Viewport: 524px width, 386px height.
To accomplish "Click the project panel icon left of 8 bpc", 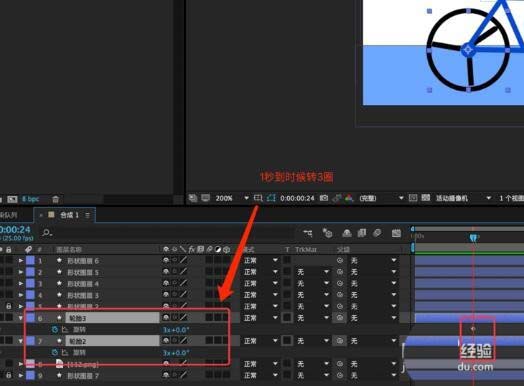I will tap(12, 200).
